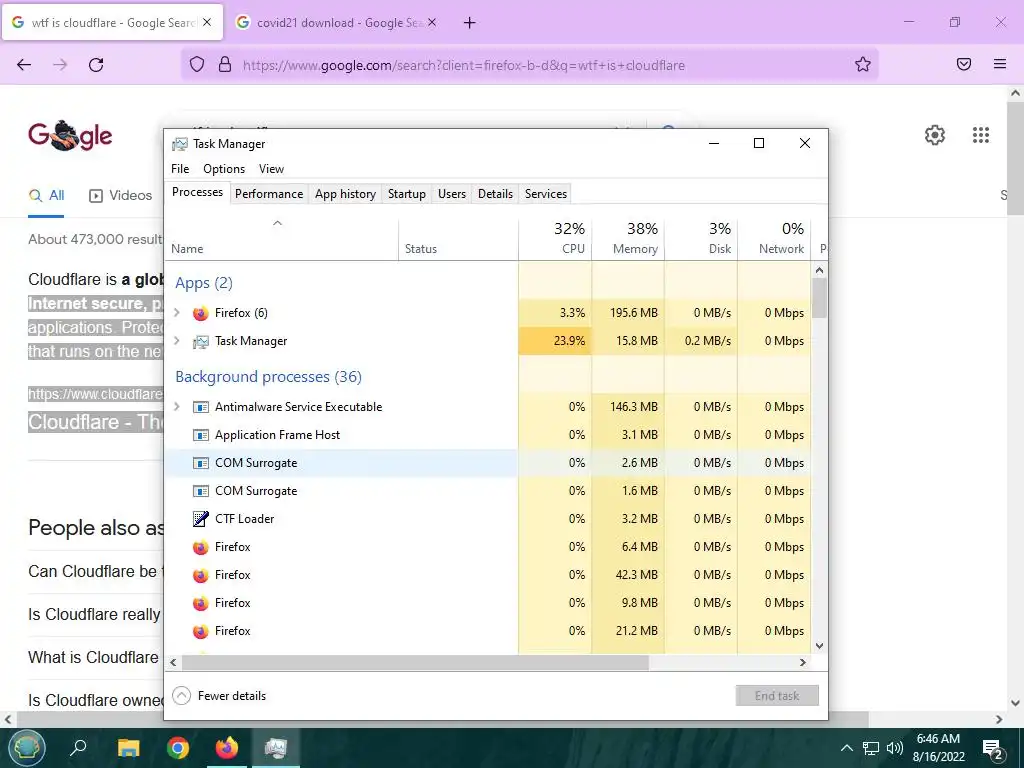Show site security padlock info
This screenshot has height=768, width=1024.
pos(225,65)
